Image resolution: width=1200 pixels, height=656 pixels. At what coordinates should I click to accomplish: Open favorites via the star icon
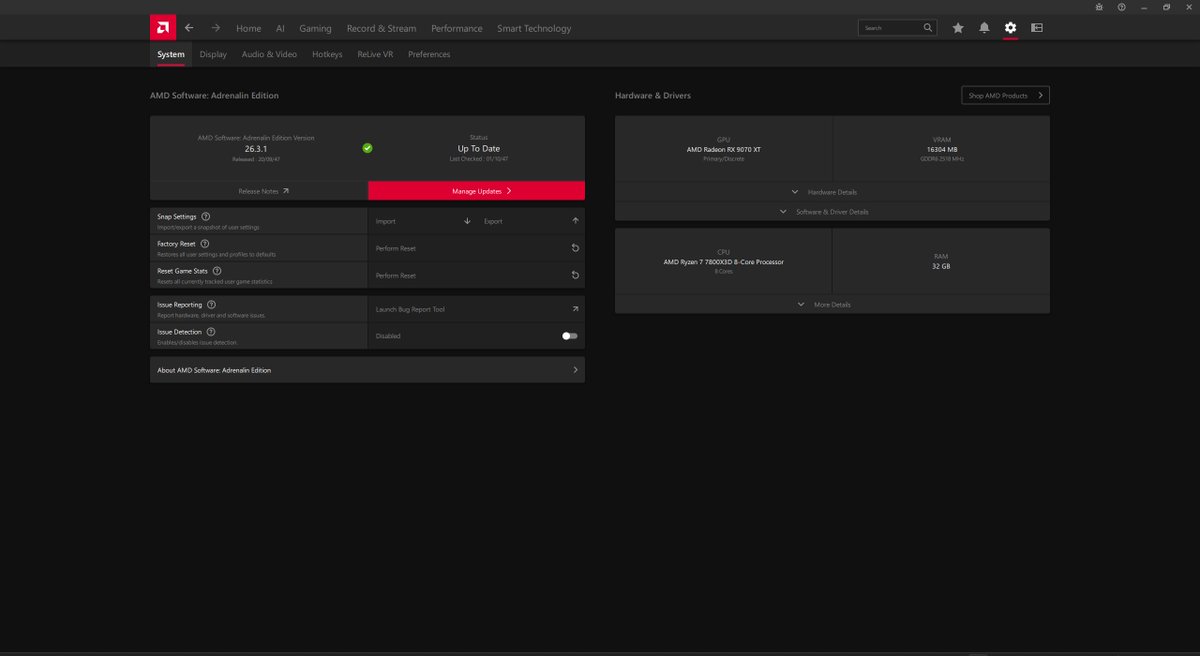click(x=958, y=28)
